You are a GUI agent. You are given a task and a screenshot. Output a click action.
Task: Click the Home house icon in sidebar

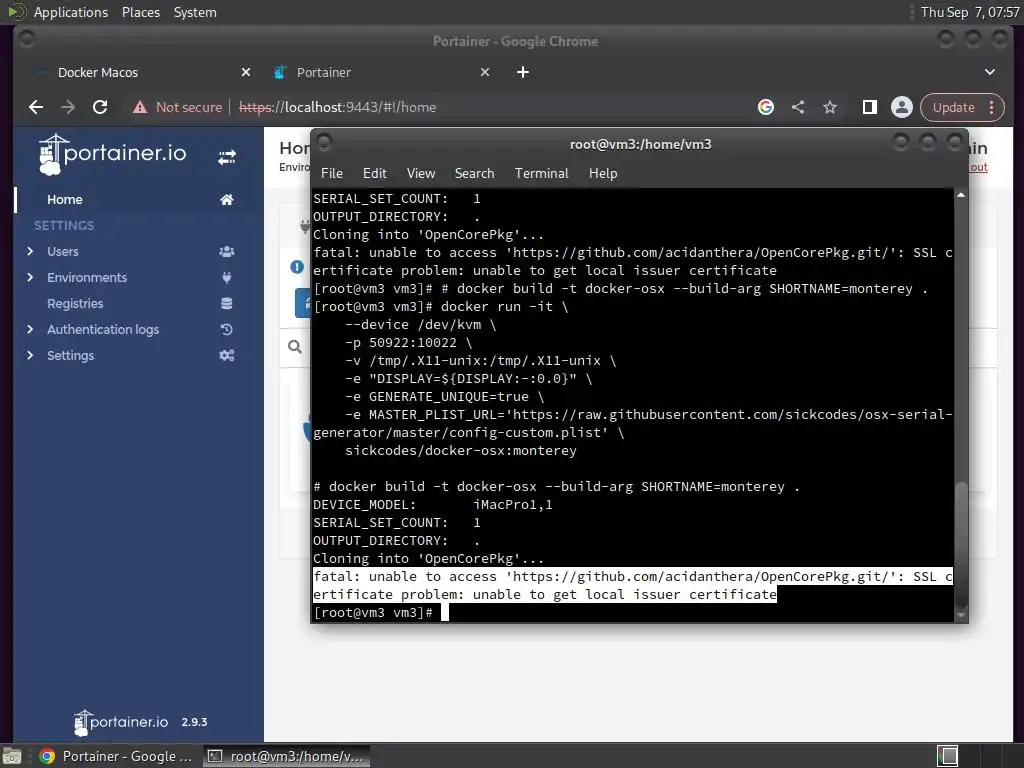227,199
